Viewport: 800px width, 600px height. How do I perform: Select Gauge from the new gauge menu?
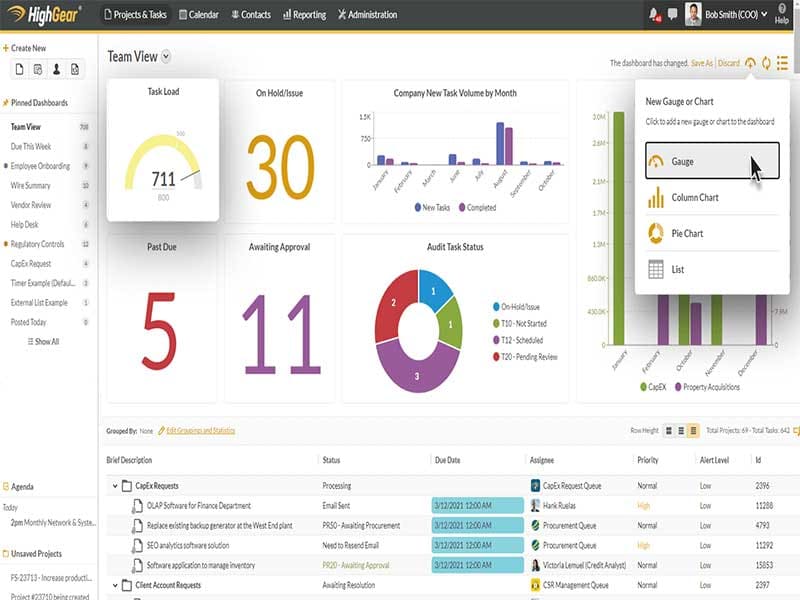700,160
